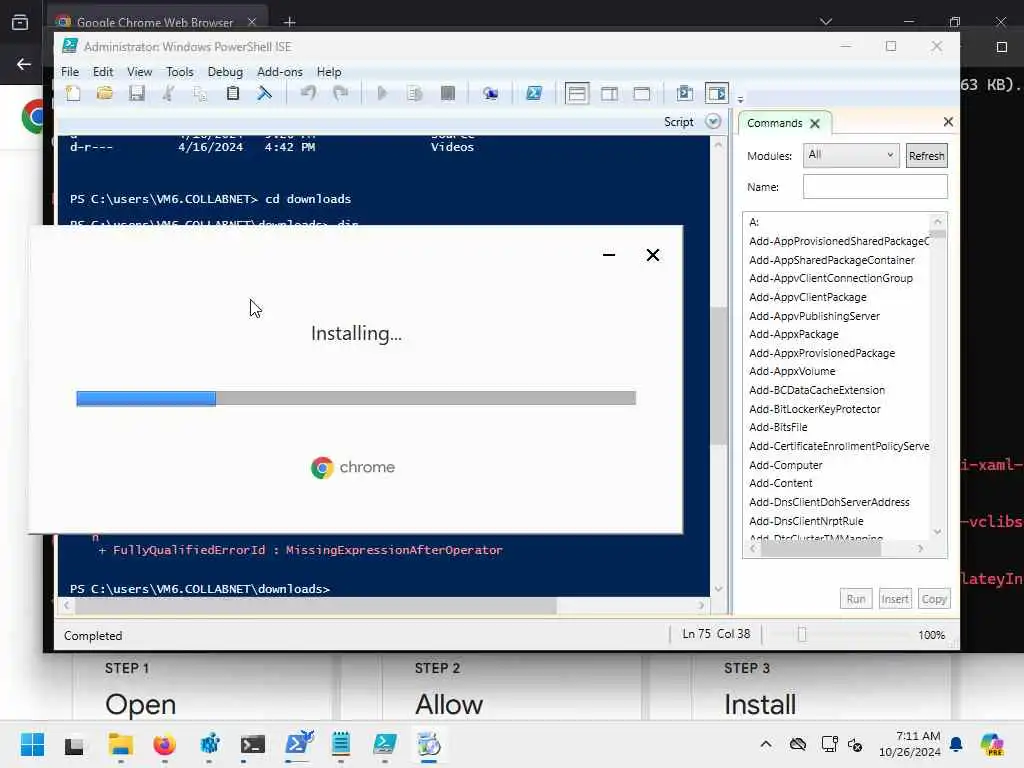Click the Show Command Window icon

coord(684,93)
